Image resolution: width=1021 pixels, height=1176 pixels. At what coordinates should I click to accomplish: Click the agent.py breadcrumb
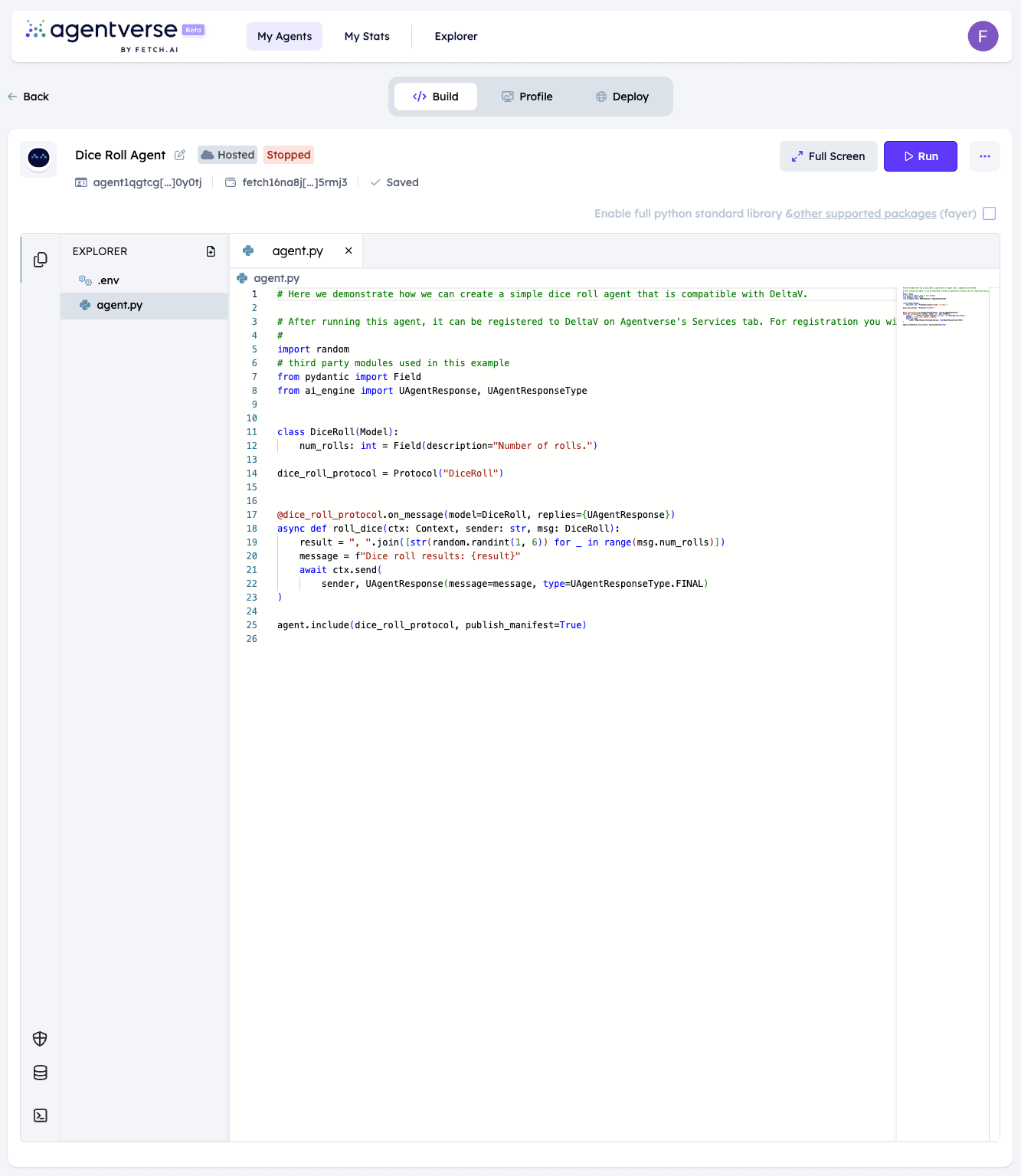point(269,278)
